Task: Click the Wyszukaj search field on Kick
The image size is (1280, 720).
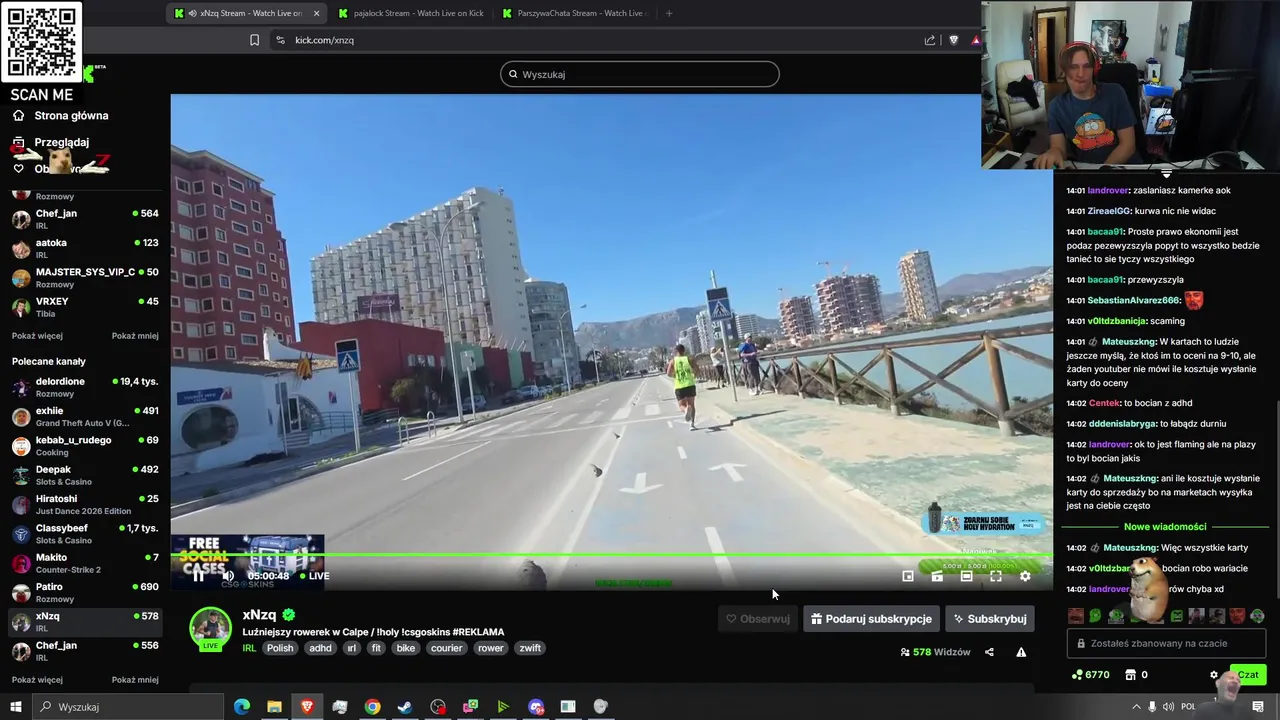Action: coord(640,74)
